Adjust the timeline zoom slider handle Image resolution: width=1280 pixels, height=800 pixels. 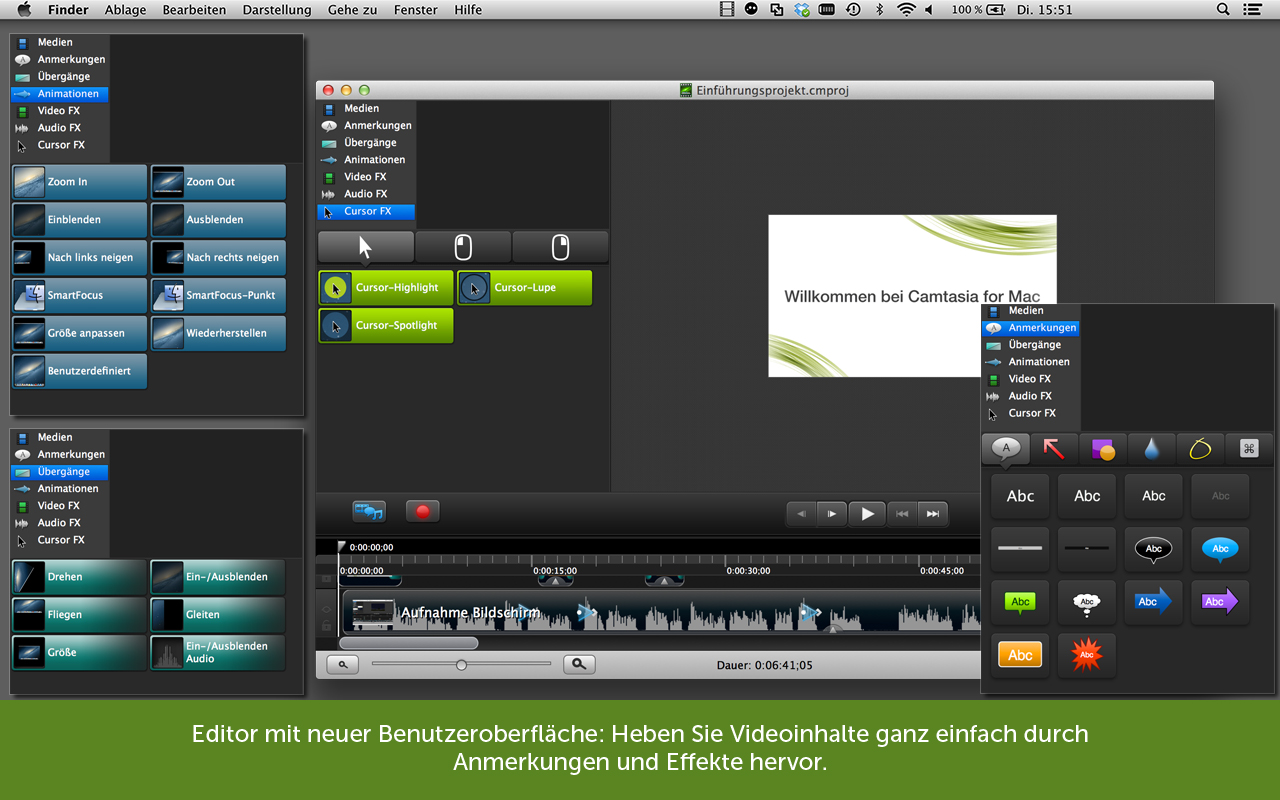click(x=461, y=664)
